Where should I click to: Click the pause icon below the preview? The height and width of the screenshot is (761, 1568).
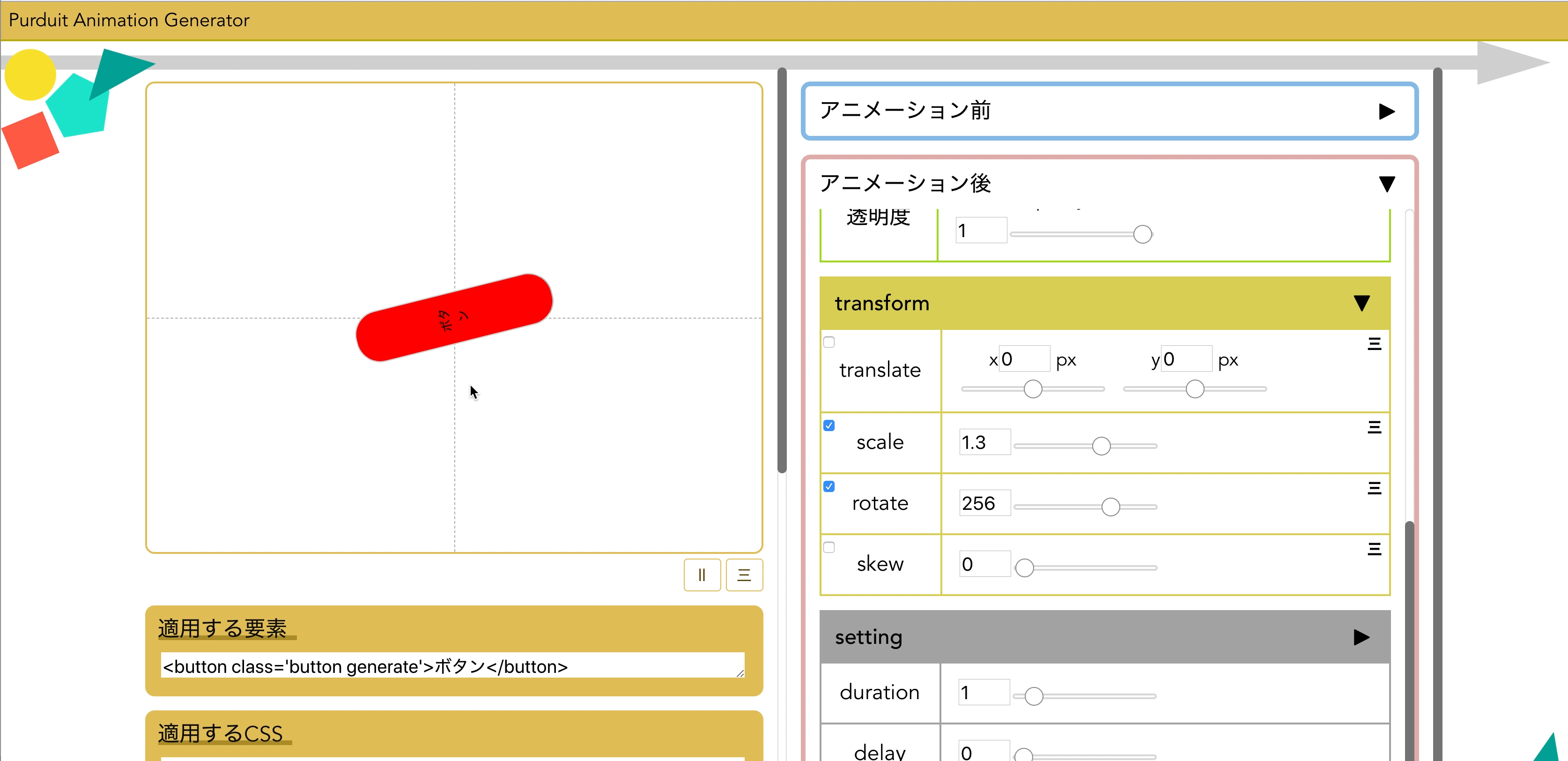[x=702, y=574]
